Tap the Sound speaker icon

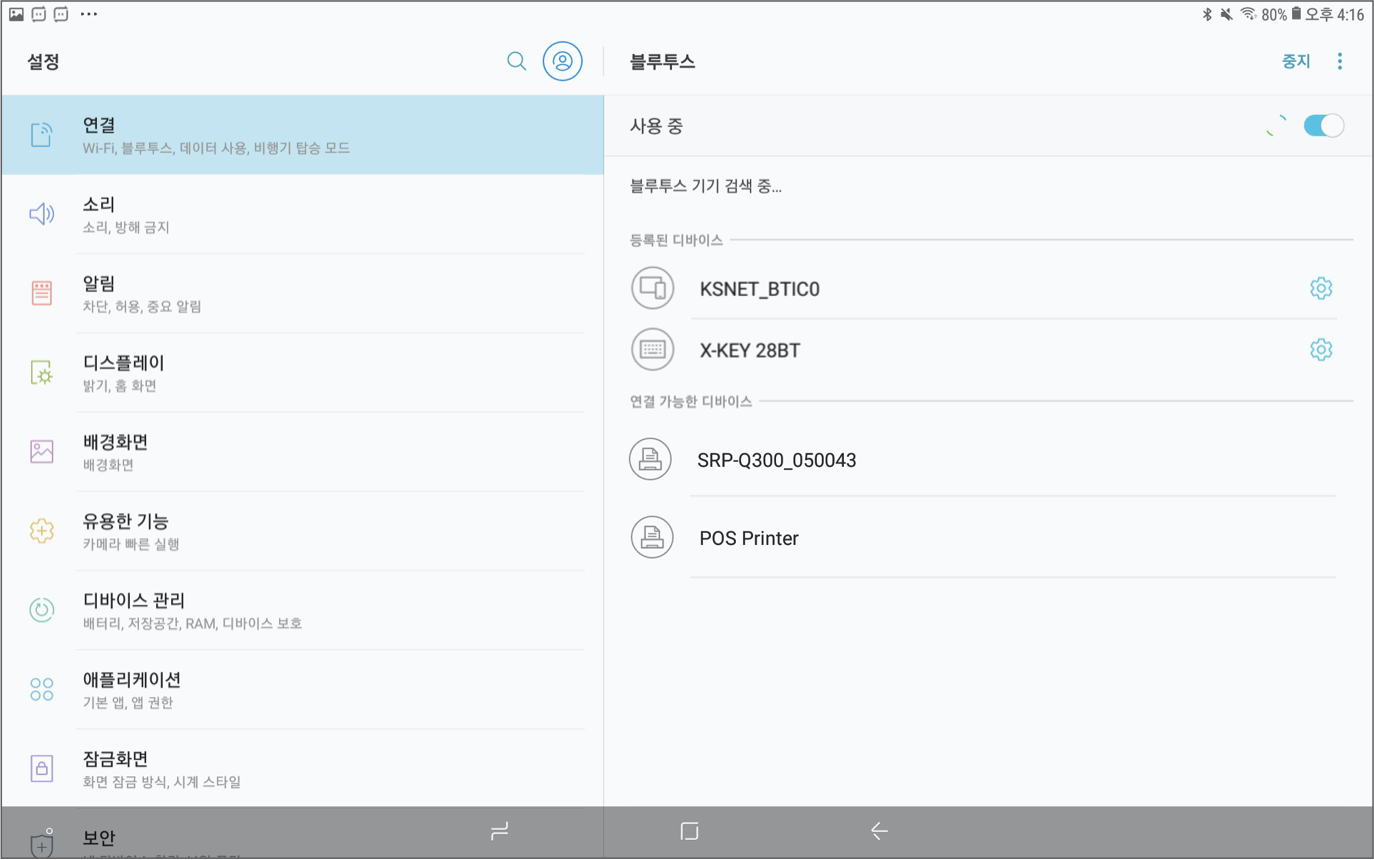41,214
